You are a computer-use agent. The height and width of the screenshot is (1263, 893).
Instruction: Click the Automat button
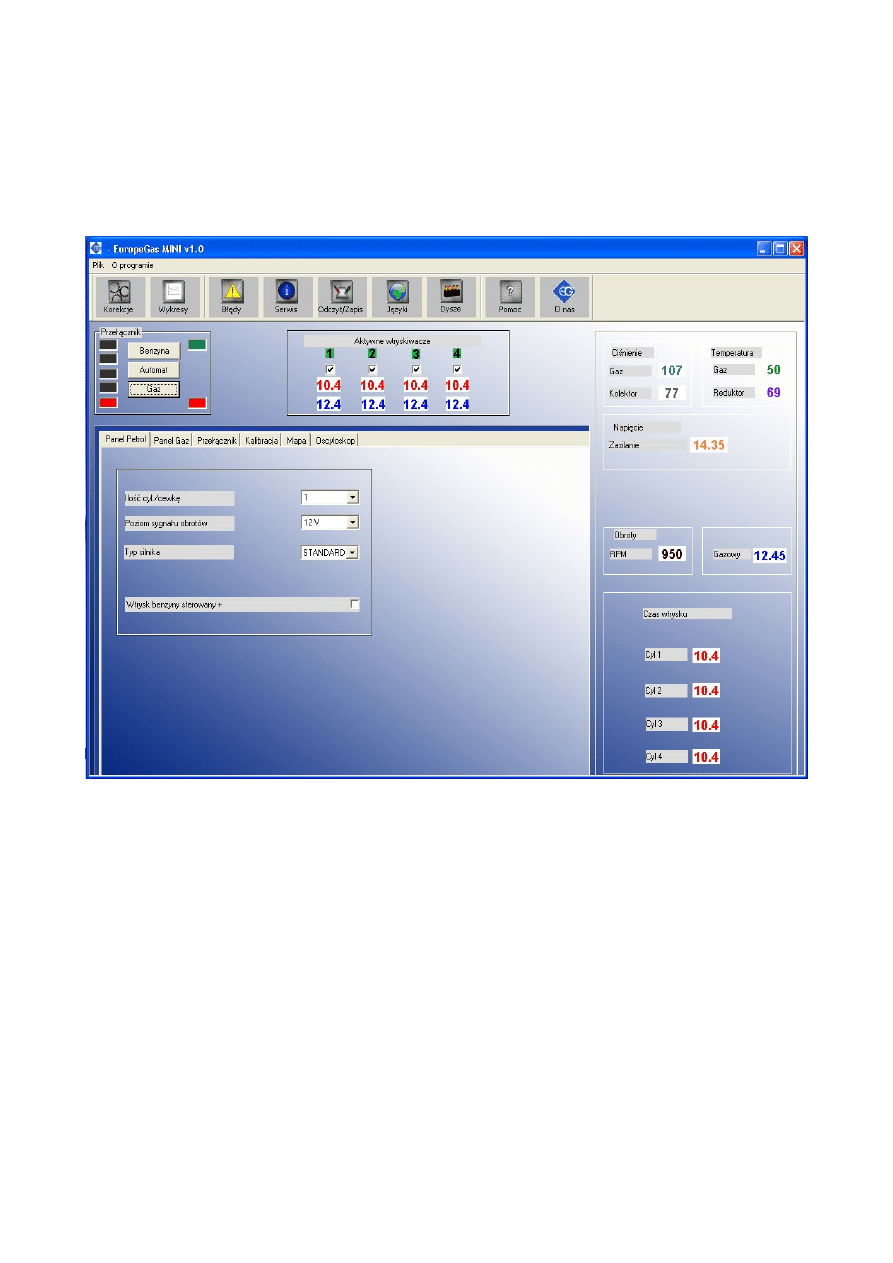pyautogui.click(x=153, y=370)
